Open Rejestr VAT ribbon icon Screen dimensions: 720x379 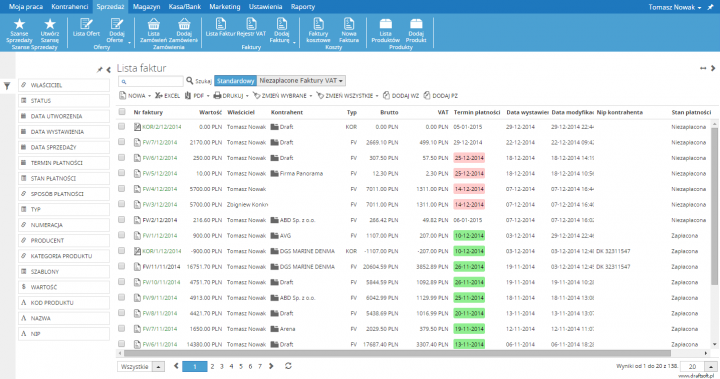pos(251,24)
